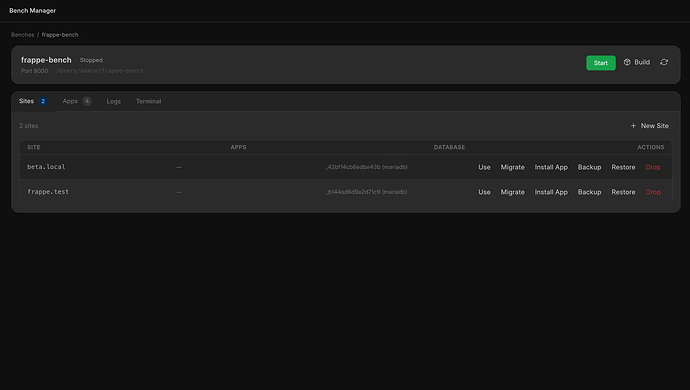
Task: Drop the frappe.test site
Action: (653, 192)
